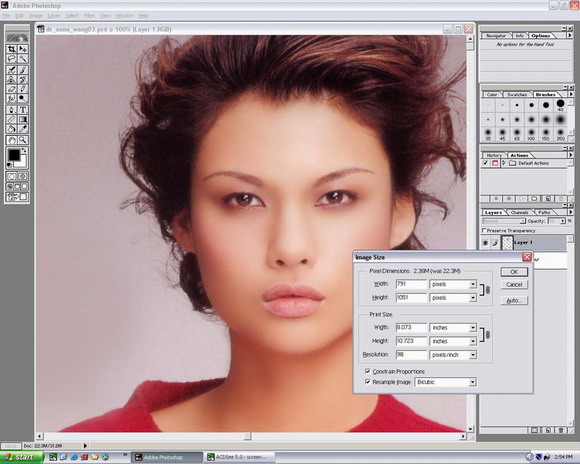Reset to default foreground and background colors

coord(10,165)
